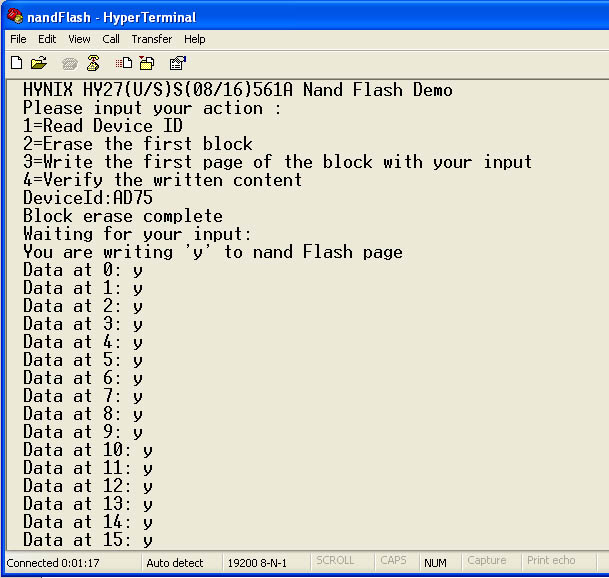
Task: Click the 'nandFlash - HyperTerminal' window title
Action: pos(111,17)
